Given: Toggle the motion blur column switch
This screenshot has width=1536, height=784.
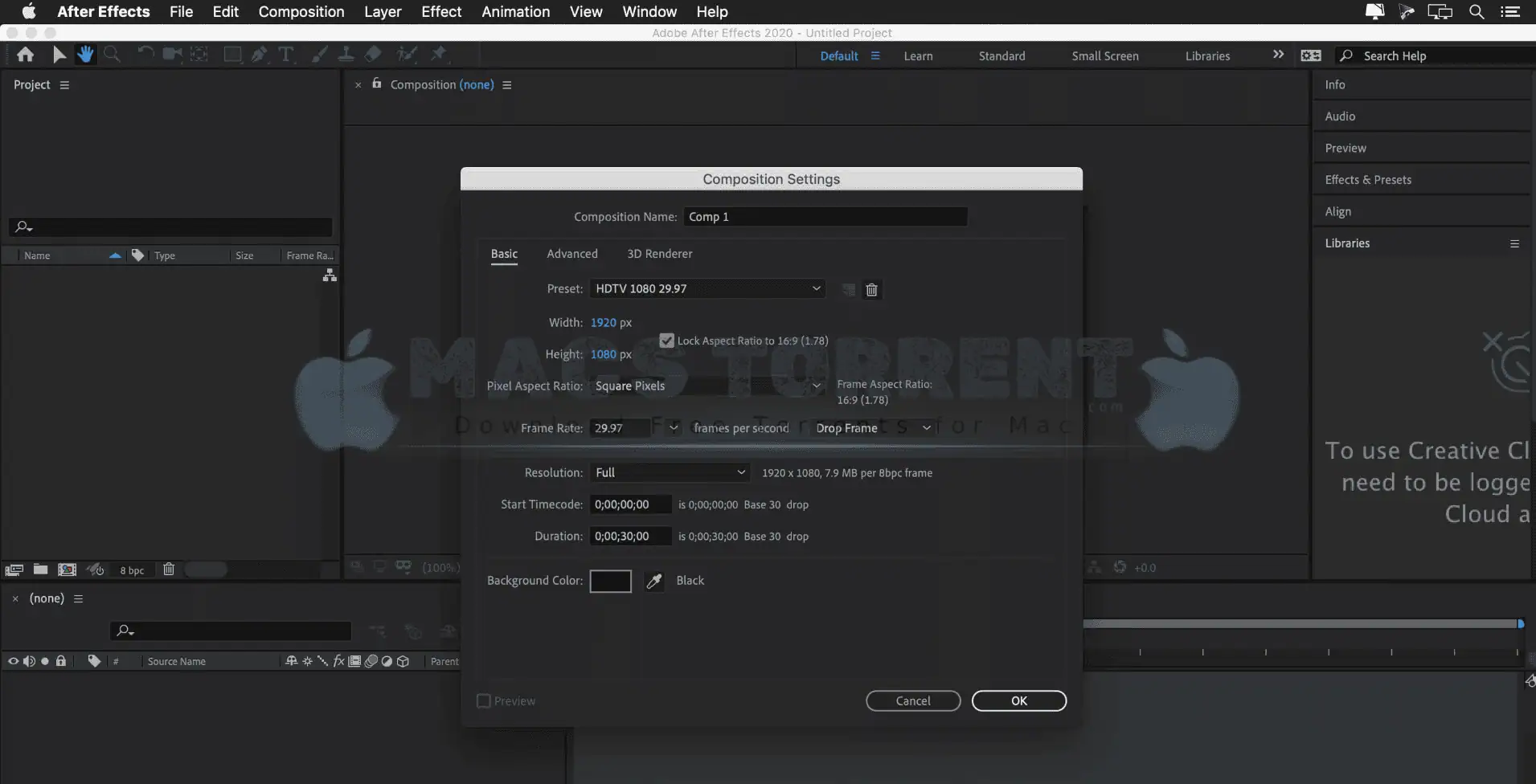Looking at the screenshot, I should [x=371, y=661].
